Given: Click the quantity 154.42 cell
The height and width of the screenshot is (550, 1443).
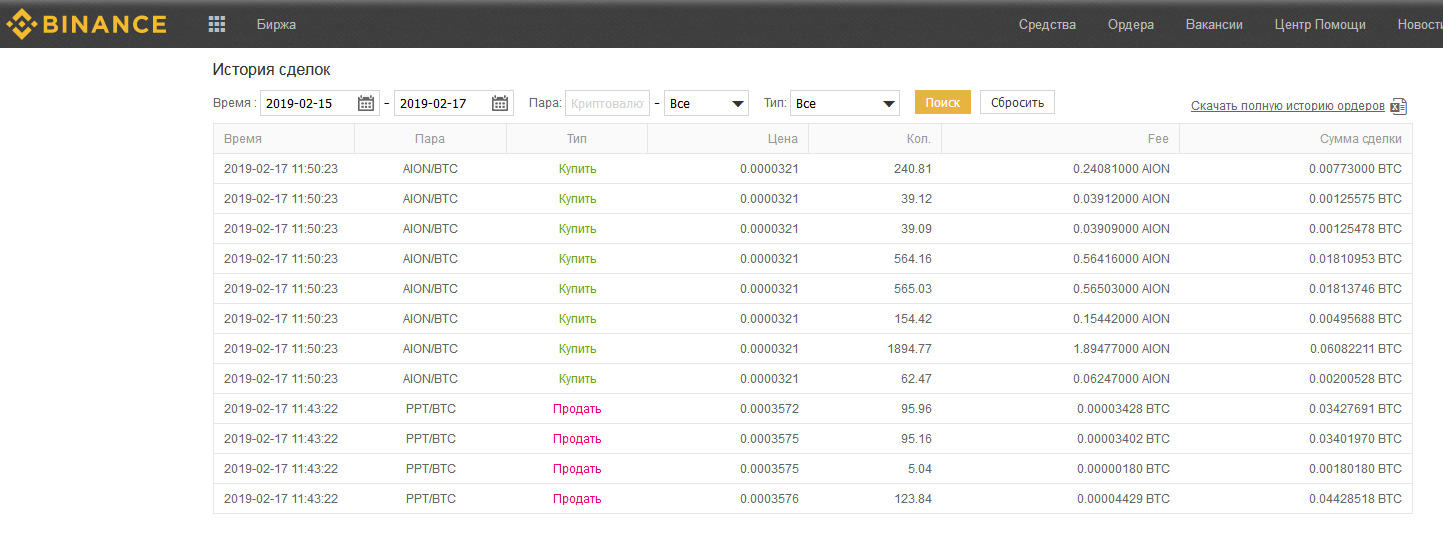Looking at the screenshot, I should pyautogui.click(x=913, y=319).
